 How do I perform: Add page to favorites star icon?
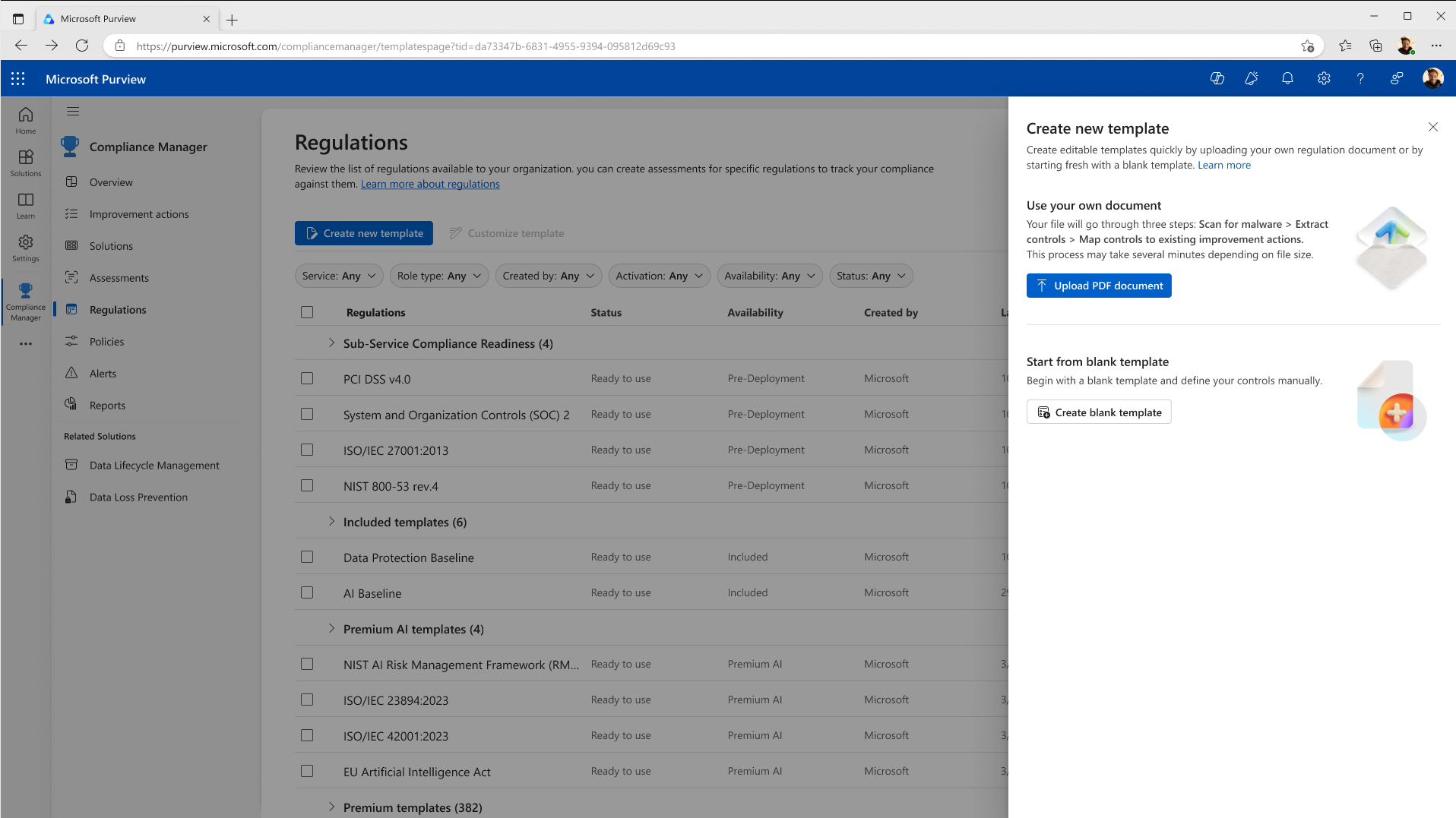[1307, 46]
